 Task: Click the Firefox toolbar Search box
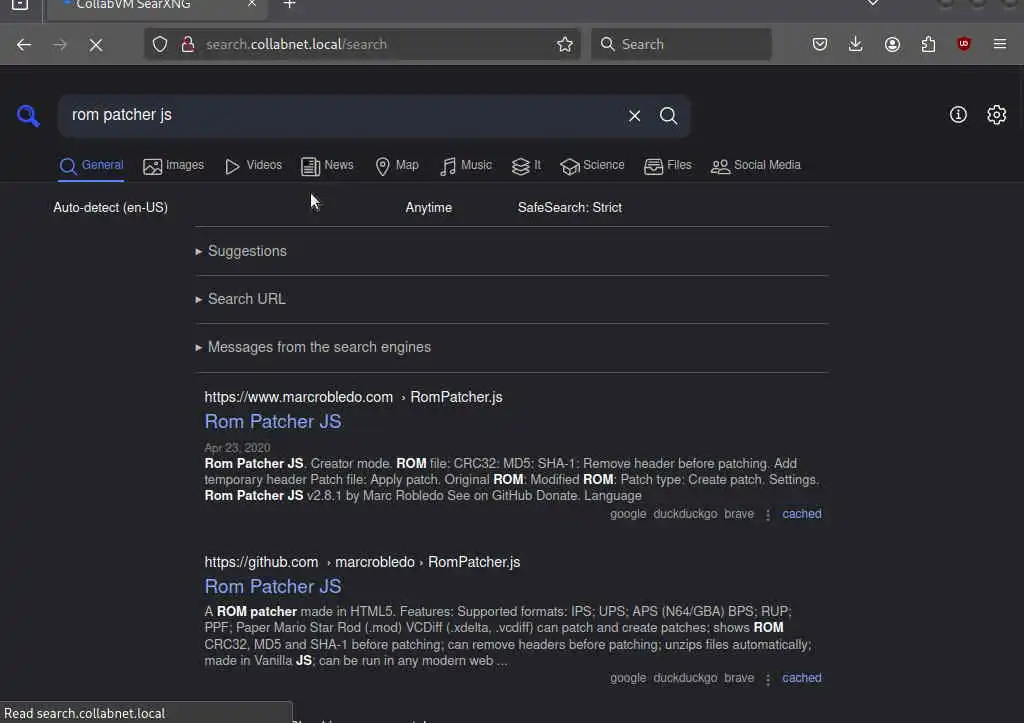(x=681, y=44)
